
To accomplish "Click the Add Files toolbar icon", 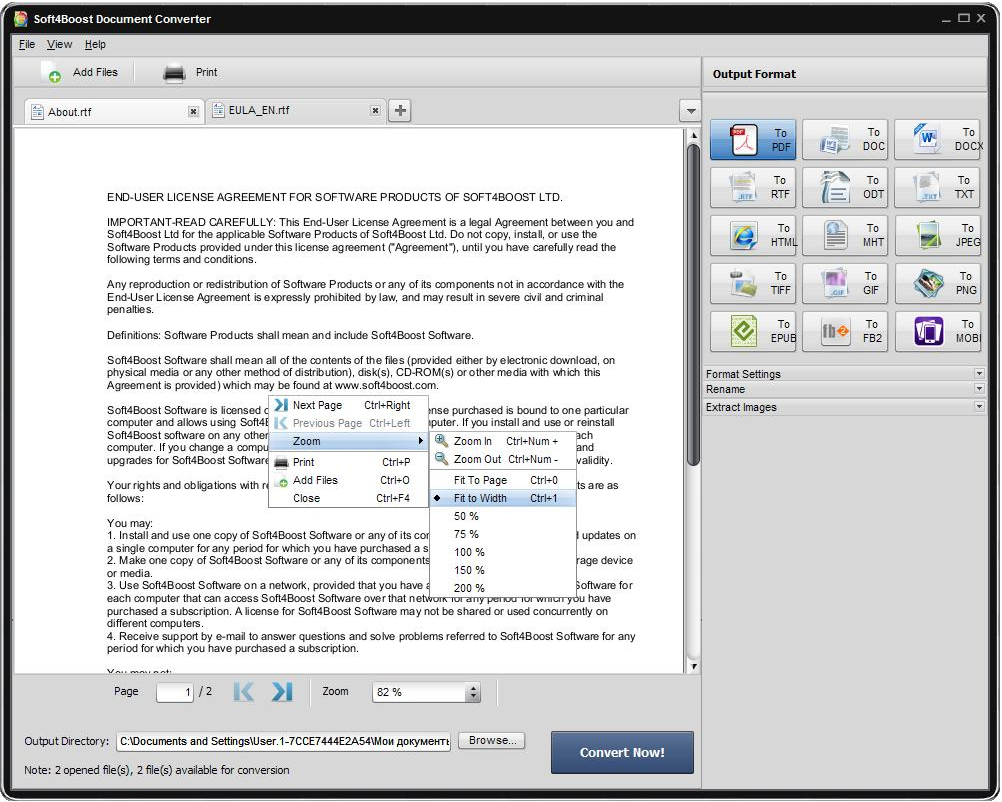I will (51, 73).
